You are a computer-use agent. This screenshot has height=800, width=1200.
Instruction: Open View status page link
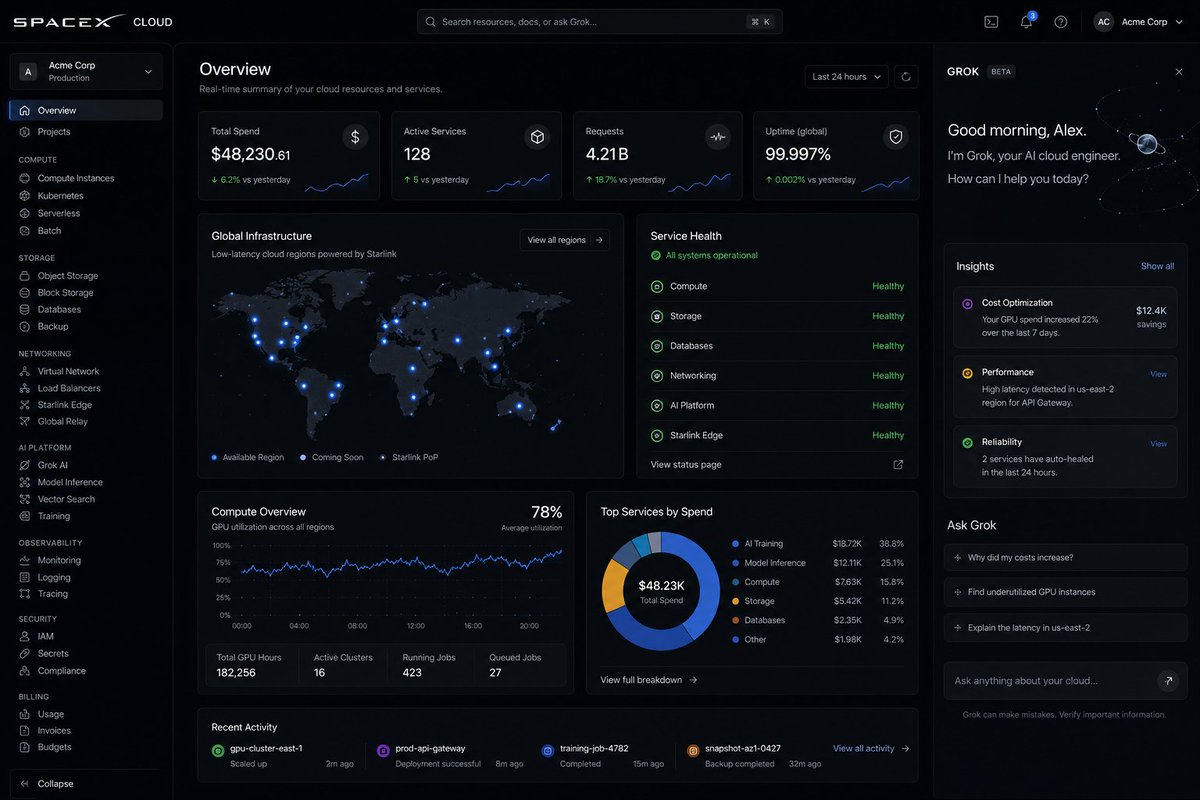[x=686, y=465]
